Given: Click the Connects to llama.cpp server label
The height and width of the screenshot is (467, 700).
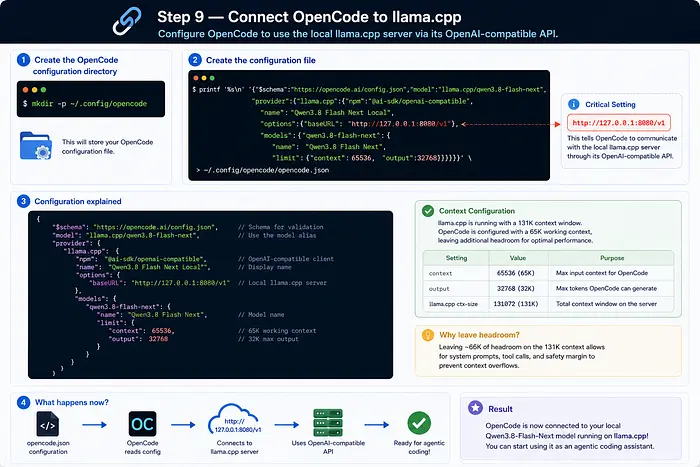Looking at the screenshot, I should [234, 447].
